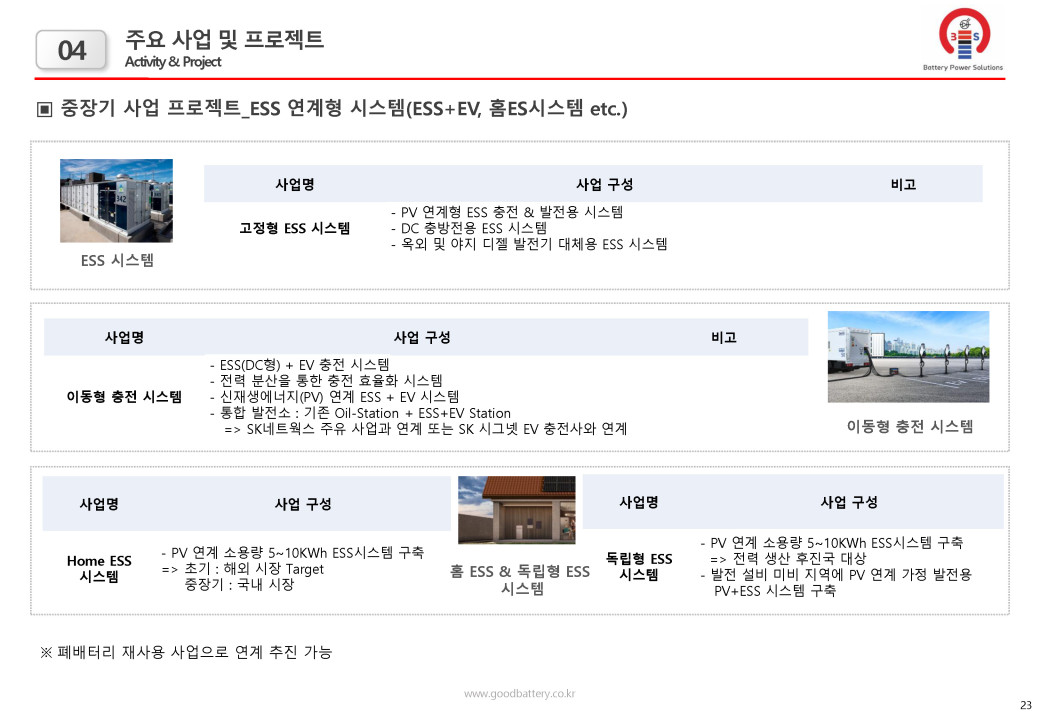The height and width of the screenshot is (720, 1040).
Task: Click the 홈 ESS & 독립형 ESS caption
Action: pos(520,580)
